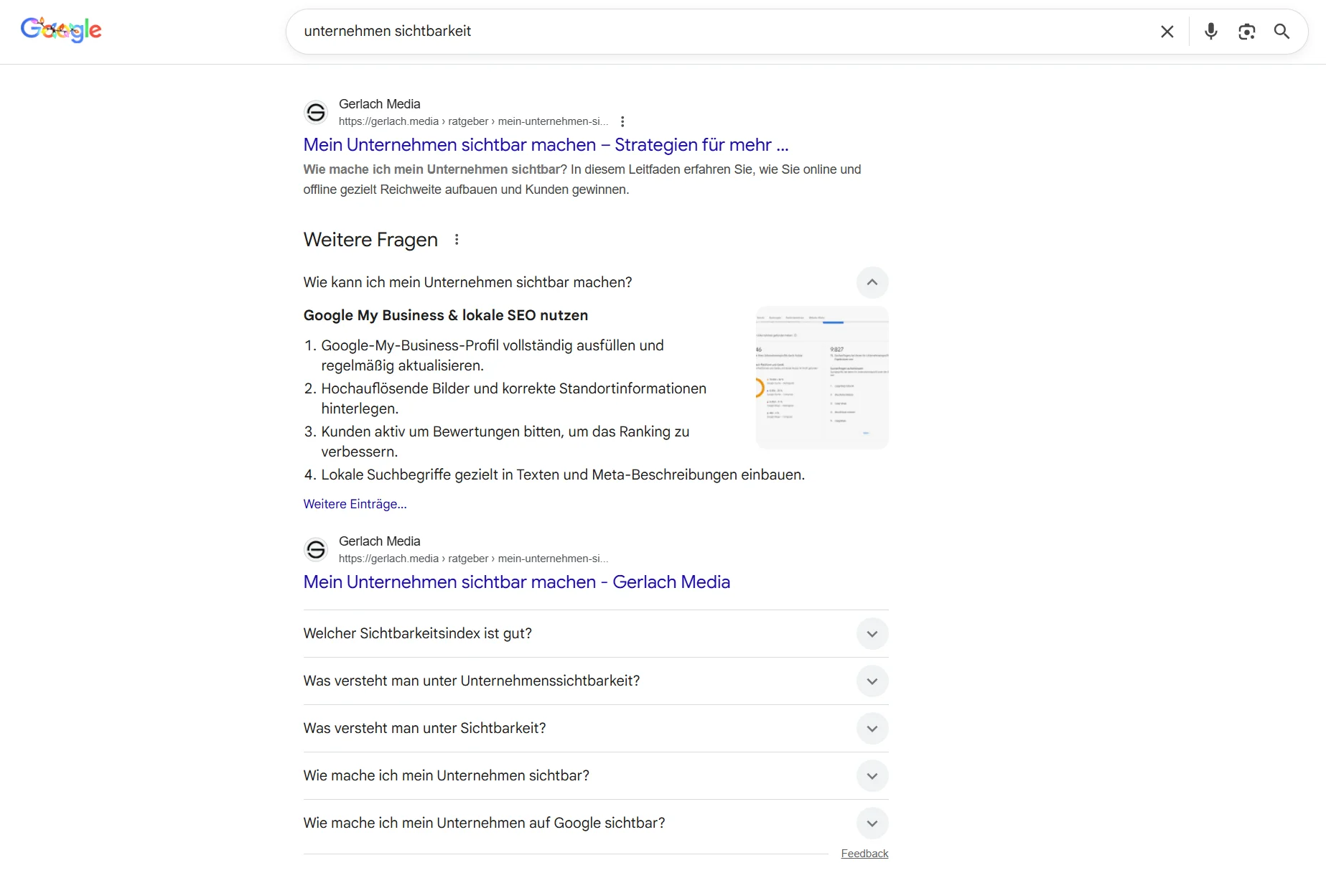
Task: Click the Gerlach Media favicon on first result
Action: (316, 112)
